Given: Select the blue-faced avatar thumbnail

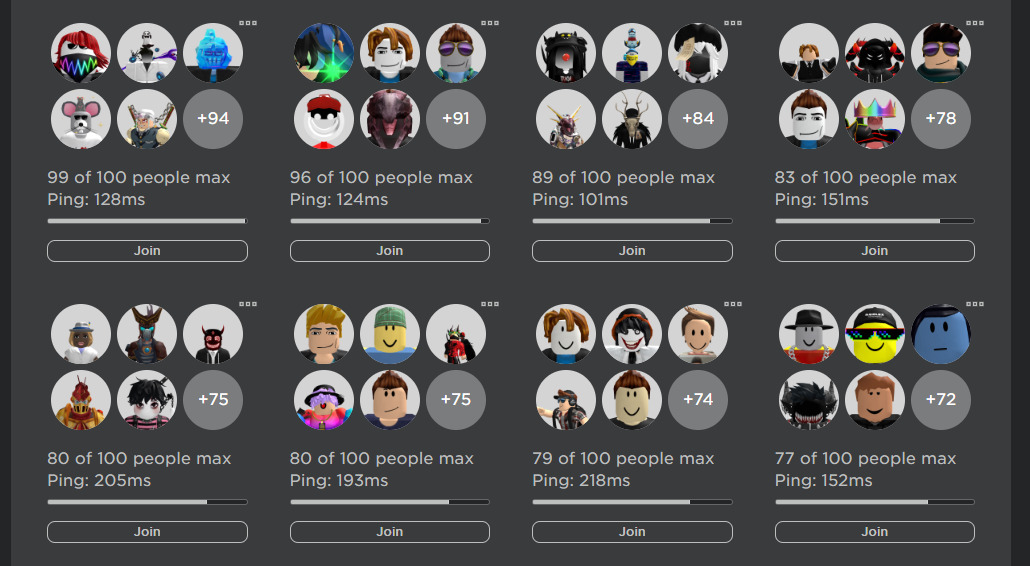Looking at the screenshot, I should 941,334.
